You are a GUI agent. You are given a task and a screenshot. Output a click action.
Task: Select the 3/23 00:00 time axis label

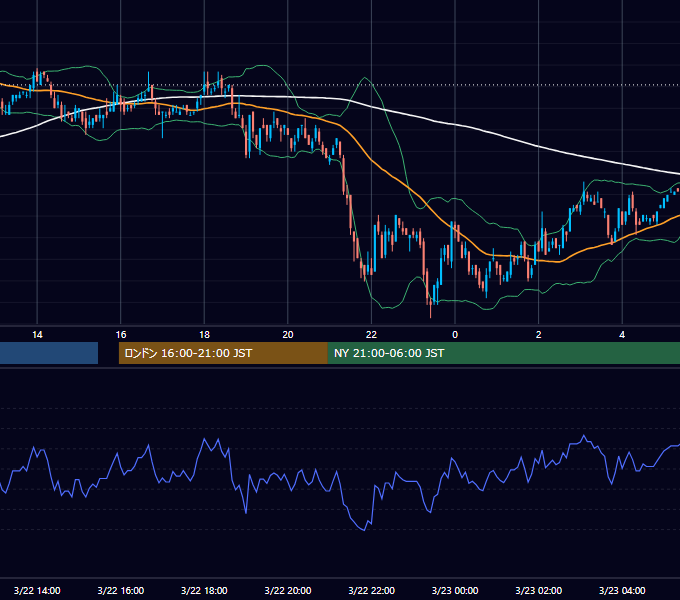(455, 590)
